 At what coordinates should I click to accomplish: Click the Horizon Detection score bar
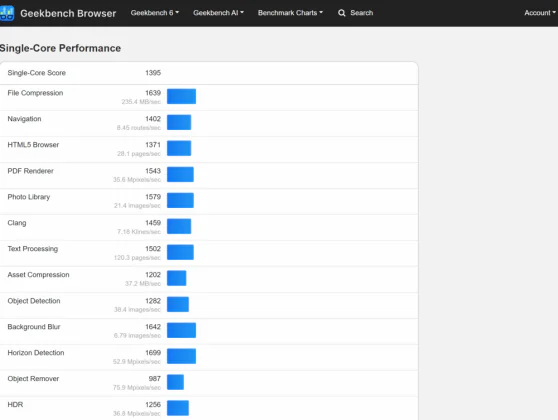pyautogui.click(x=181, y=356)
